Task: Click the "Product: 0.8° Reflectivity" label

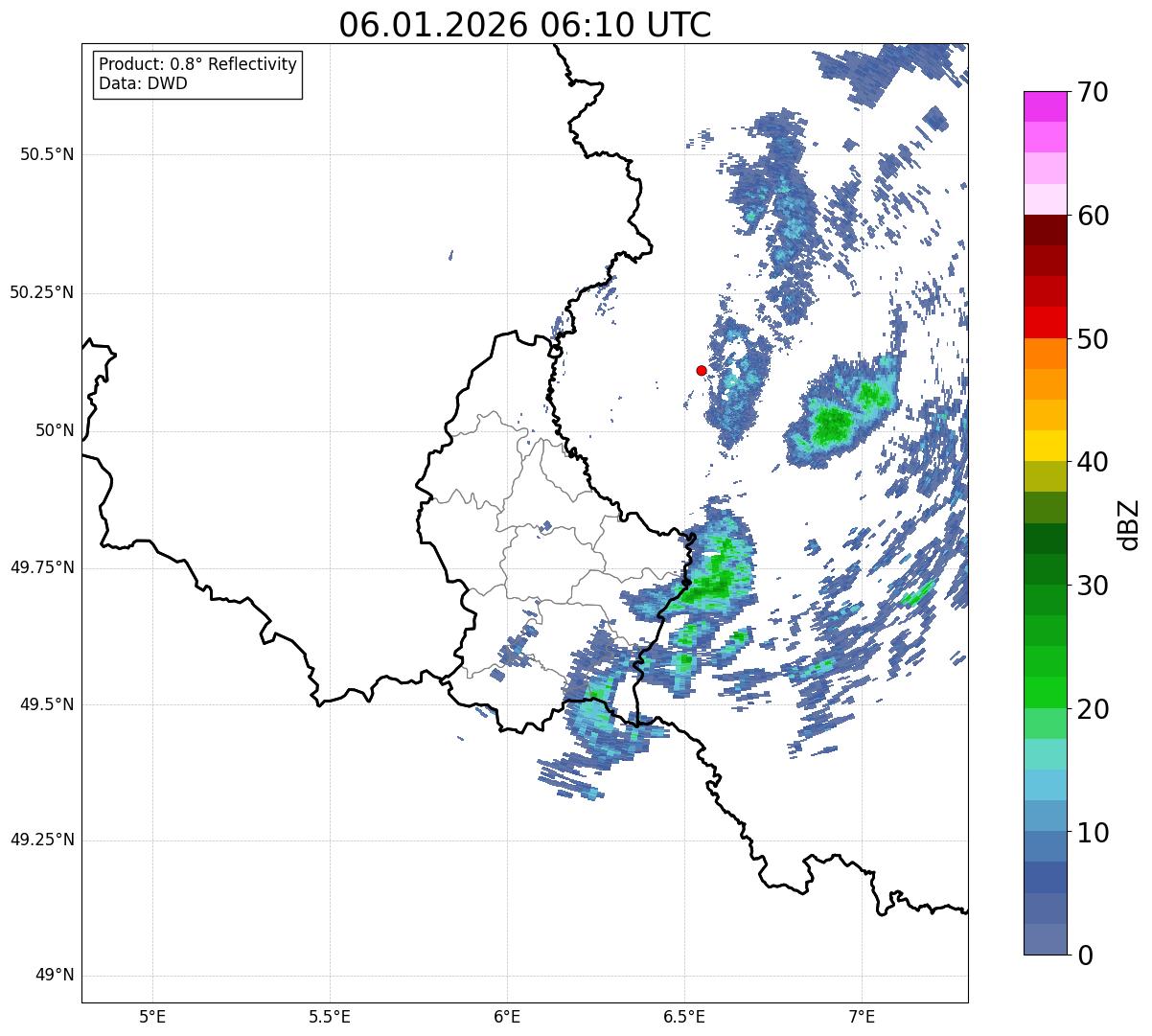Action: (198, 64)
